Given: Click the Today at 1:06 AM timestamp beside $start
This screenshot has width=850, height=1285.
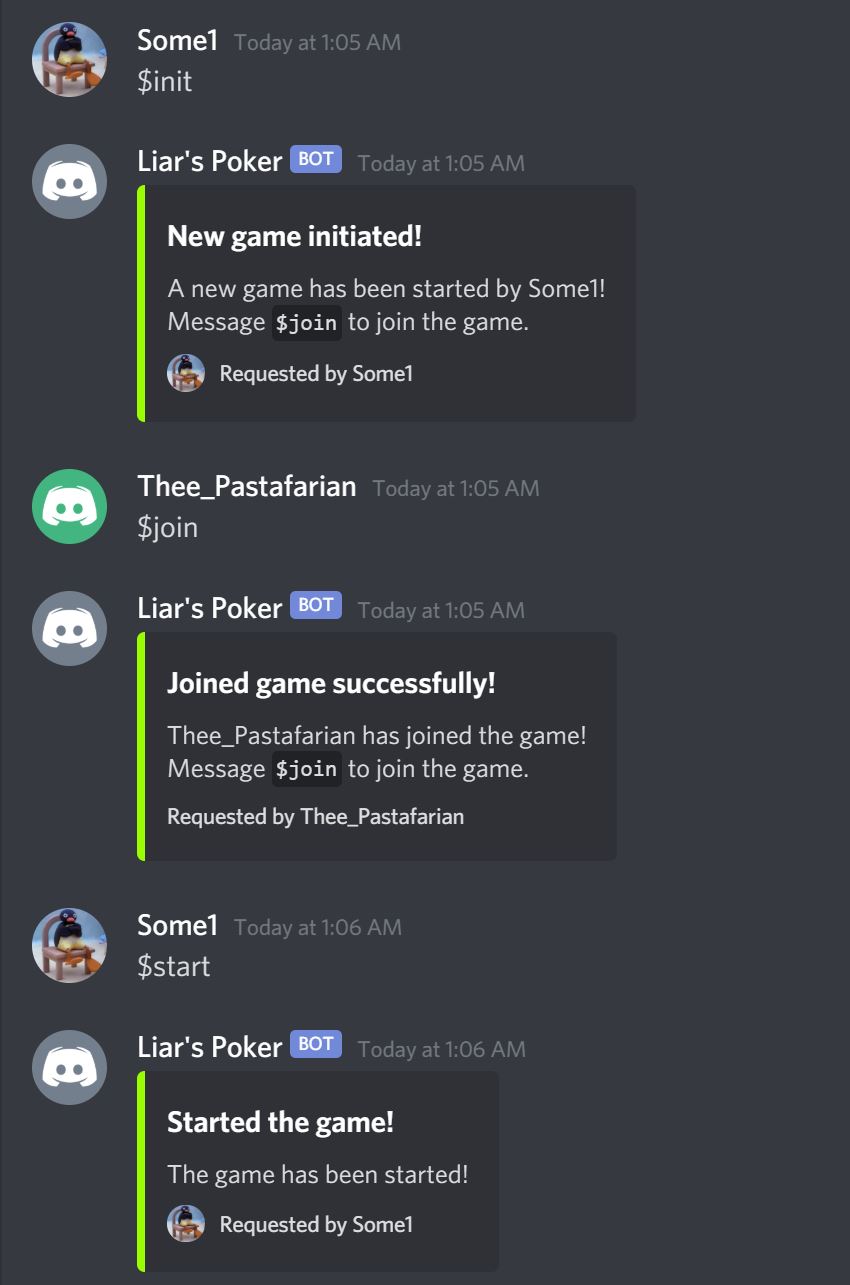Looking at the screenshot, I should coord(318,927).
